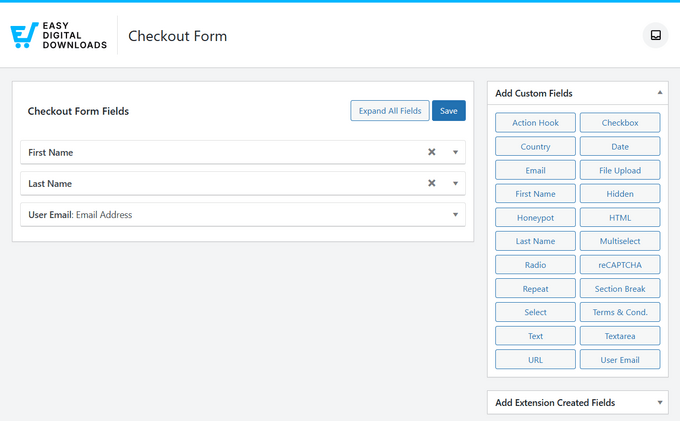Viewport: 680px width, 421px height.
Task: Add a Checkbox custom field
Action: point(620,123)
